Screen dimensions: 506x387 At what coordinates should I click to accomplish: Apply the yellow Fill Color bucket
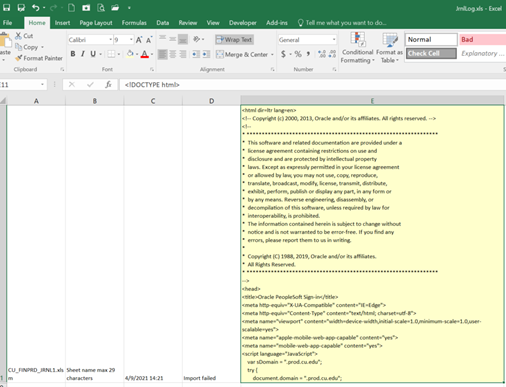[x=130, y=54]
